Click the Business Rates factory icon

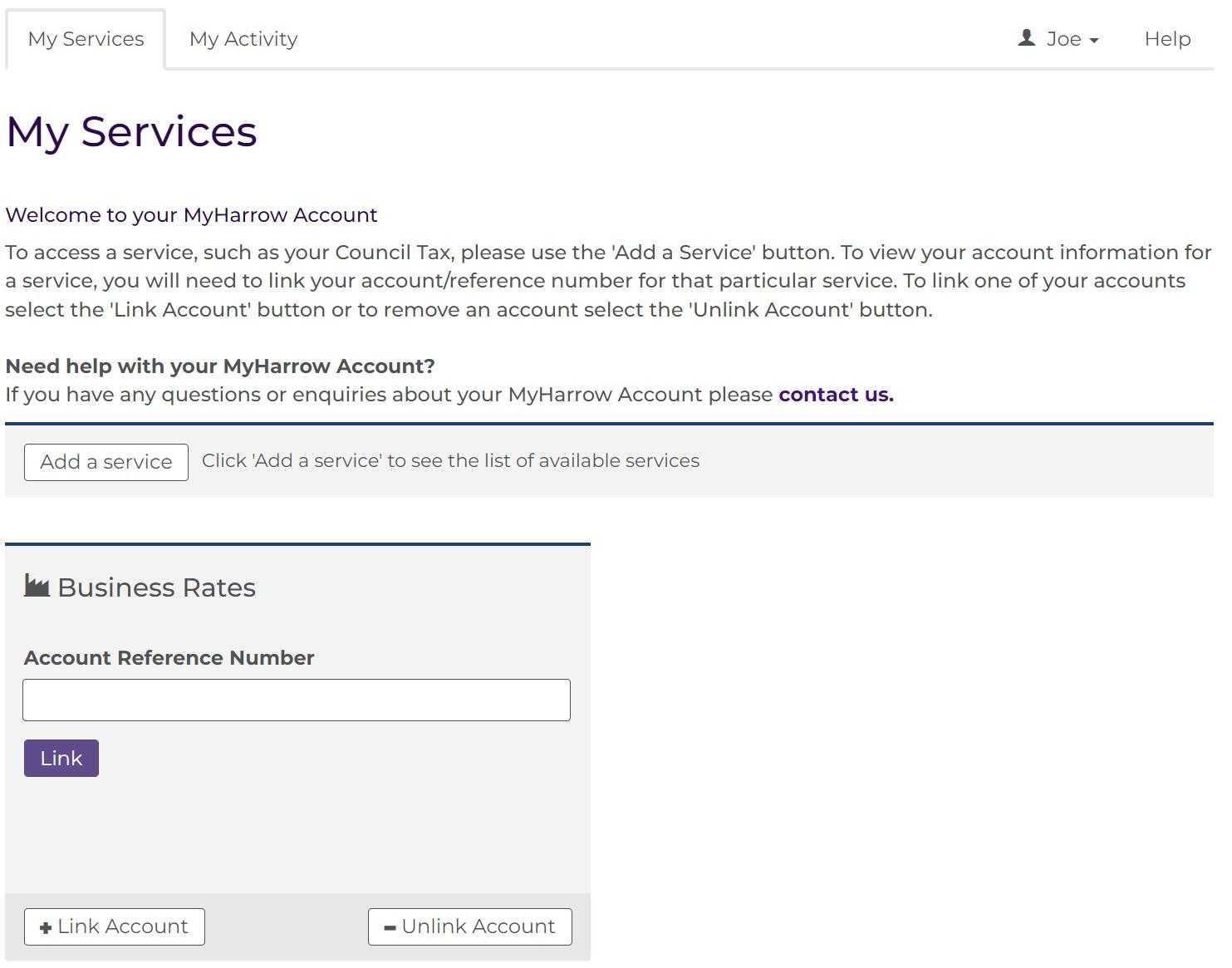point(37,586)
